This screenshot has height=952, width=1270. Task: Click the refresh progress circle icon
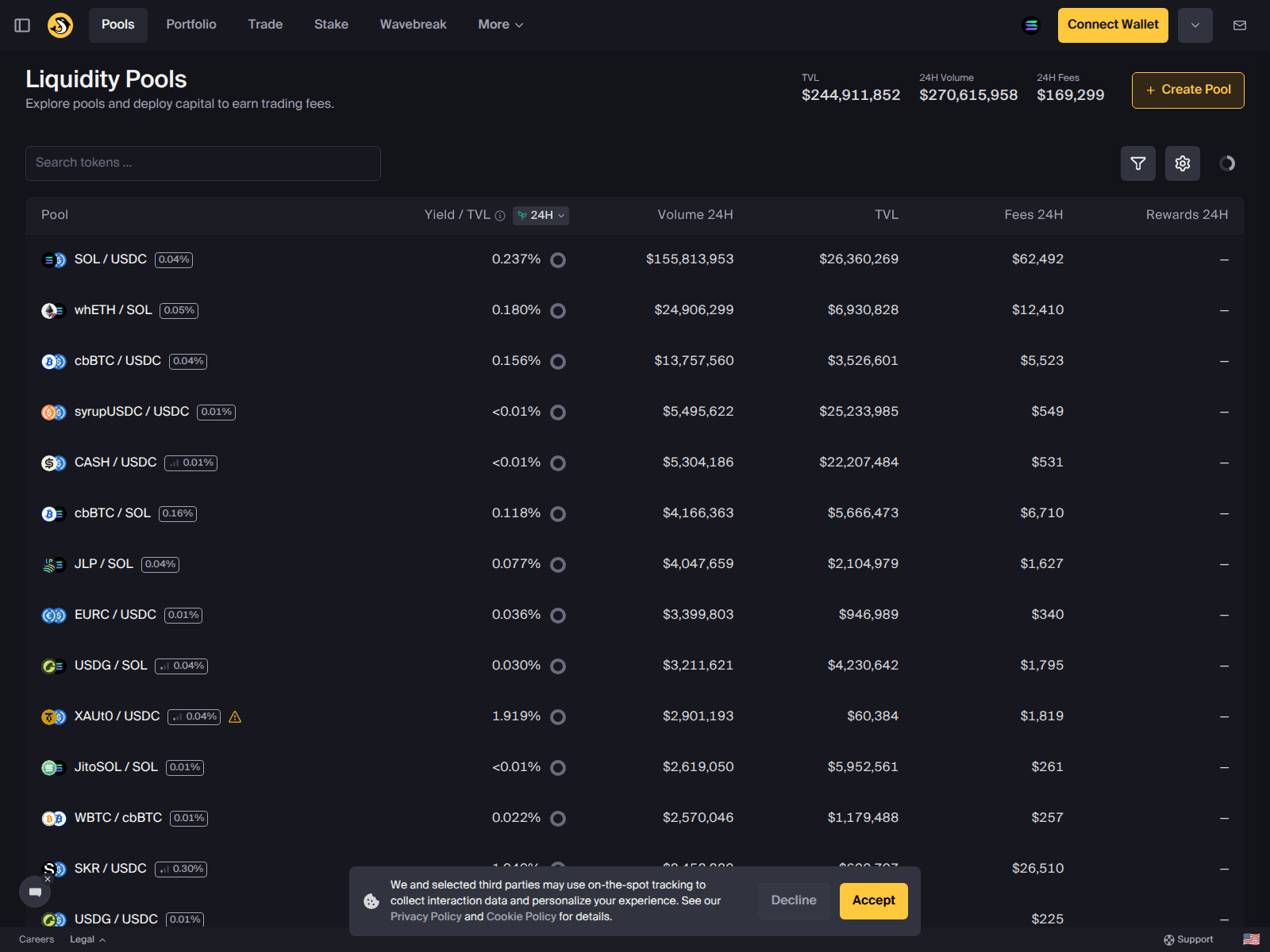pyautogui.click(x=1227, y=163)
